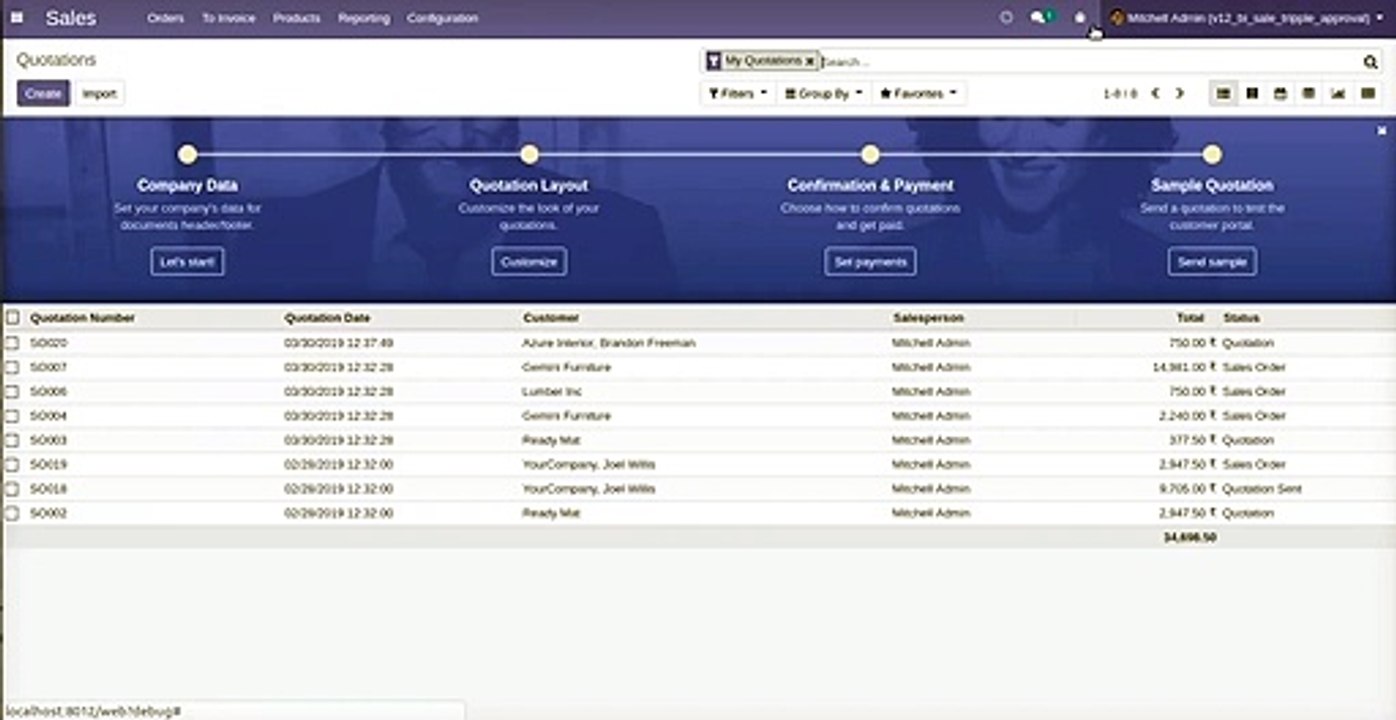Click the Customize button
Screen dimensions: 1396x720
(529, 262)
